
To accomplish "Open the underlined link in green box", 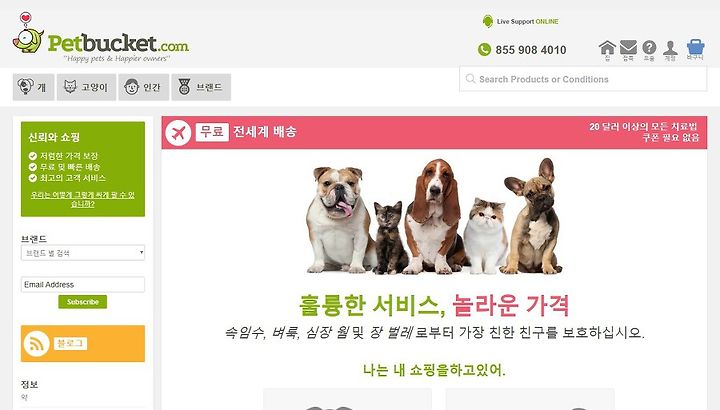I will pyautogui.click(x=83, y=199).
